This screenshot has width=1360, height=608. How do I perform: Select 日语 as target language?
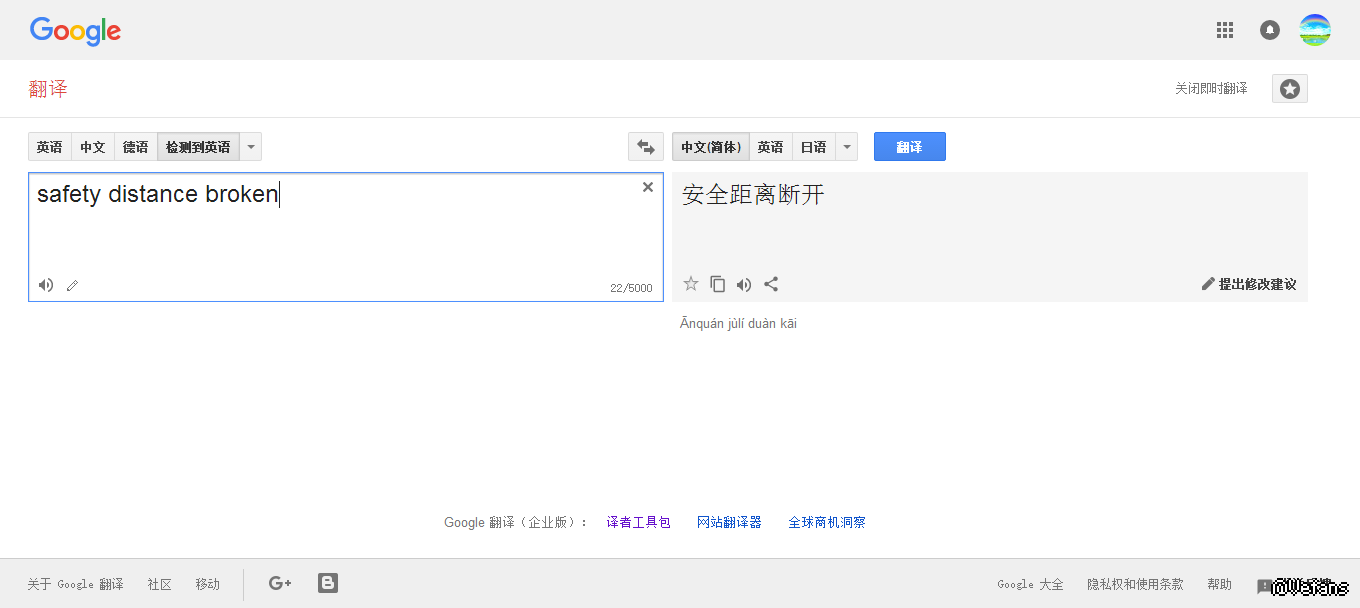click(x=814, y=147)
